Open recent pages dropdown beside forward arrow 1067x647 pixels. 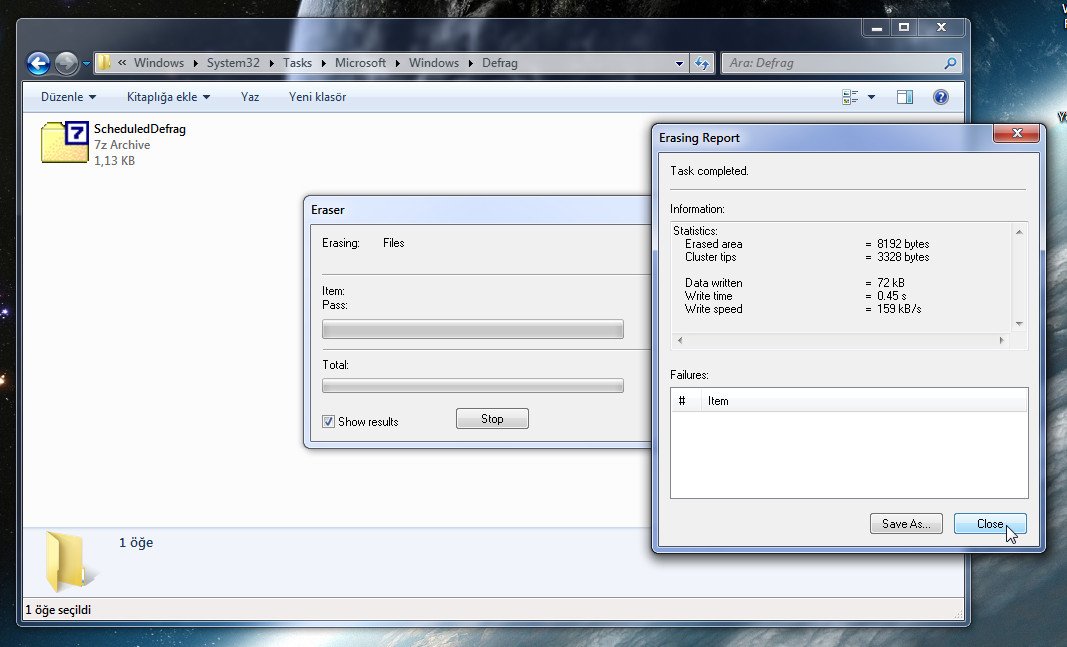(86, 63)
